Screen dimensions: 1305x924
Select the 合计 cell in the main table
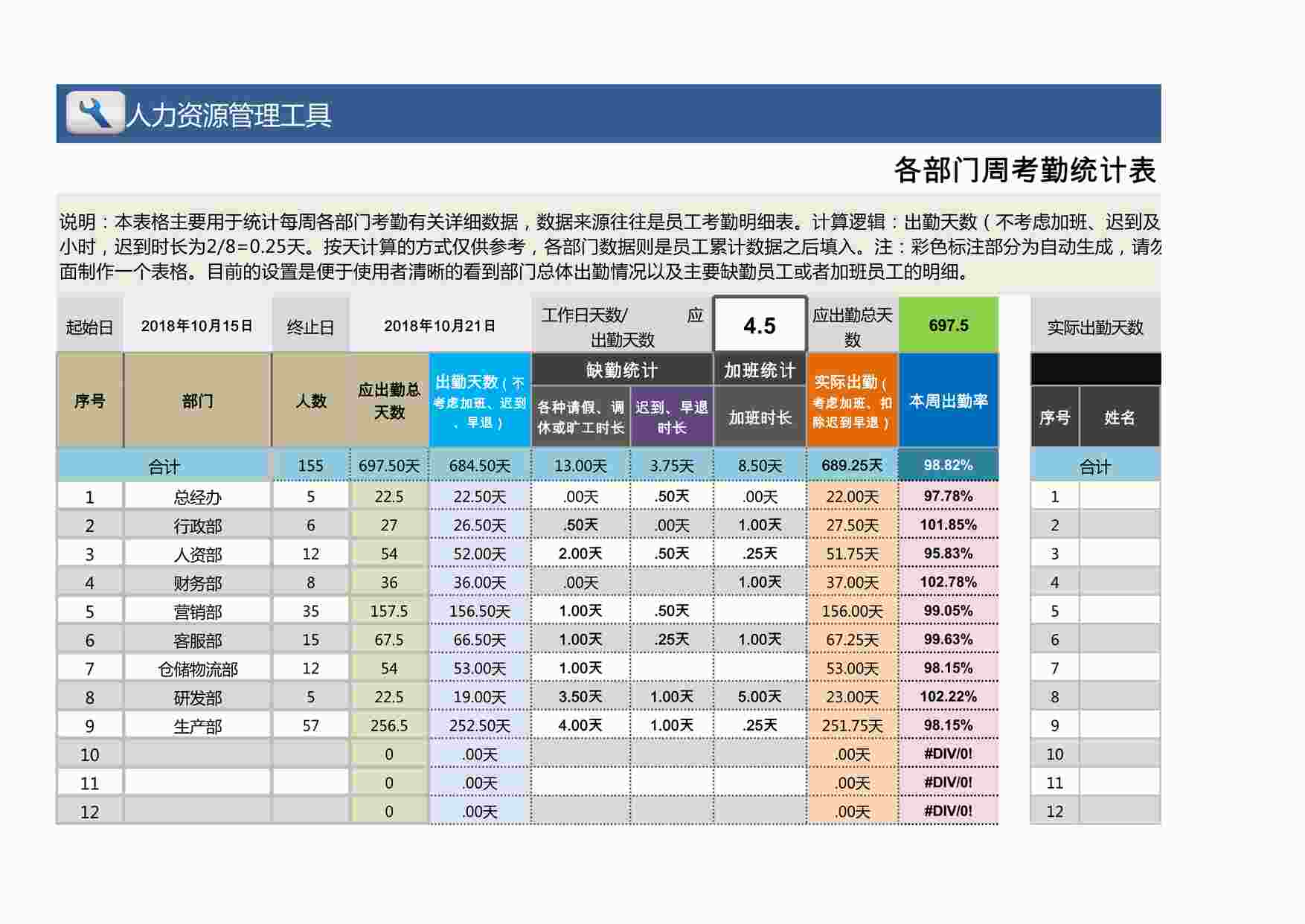click(164, 466)
